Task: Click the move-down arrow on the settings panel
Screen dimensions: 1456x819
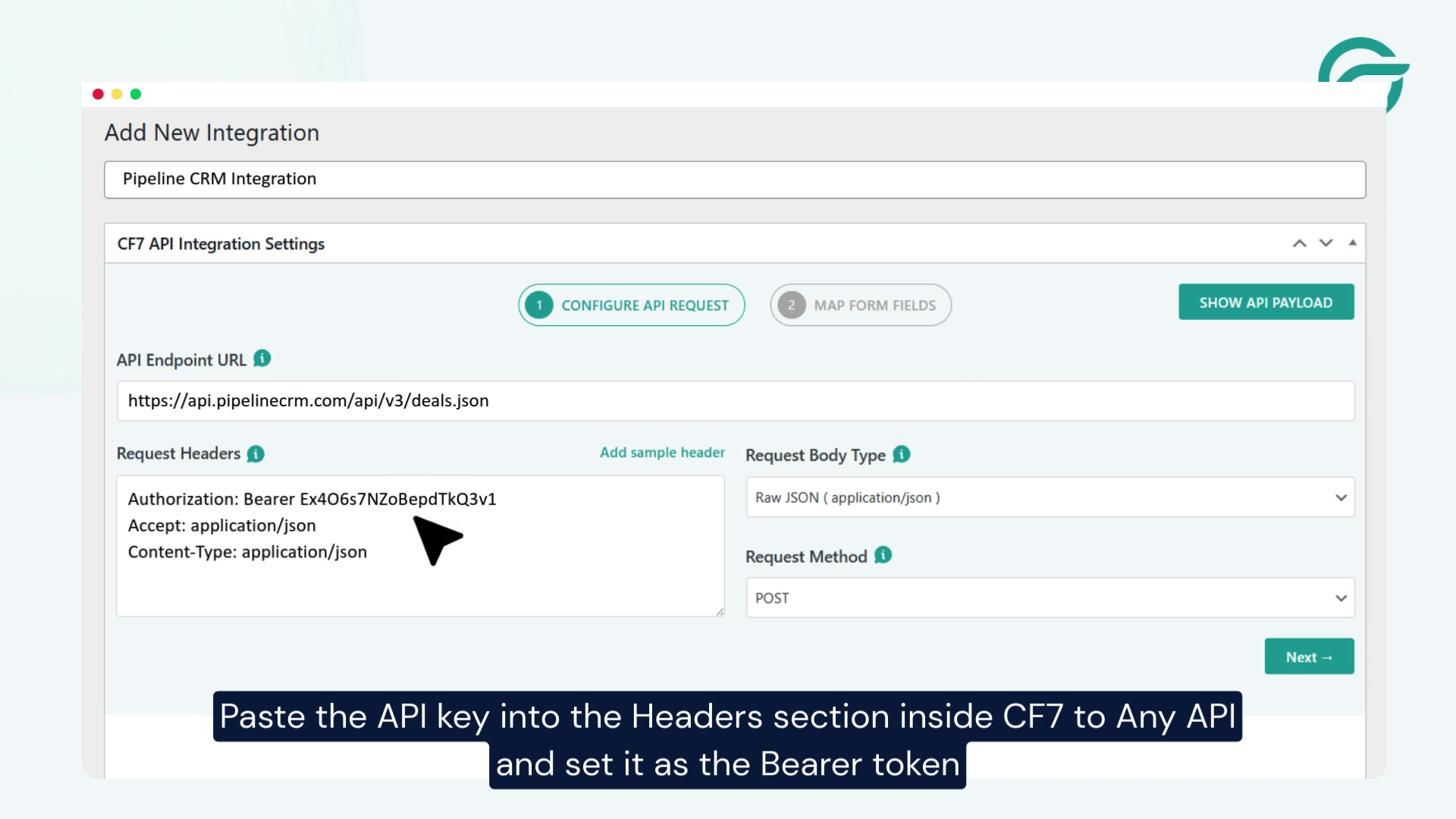Action: click(x=1325, y=243)
